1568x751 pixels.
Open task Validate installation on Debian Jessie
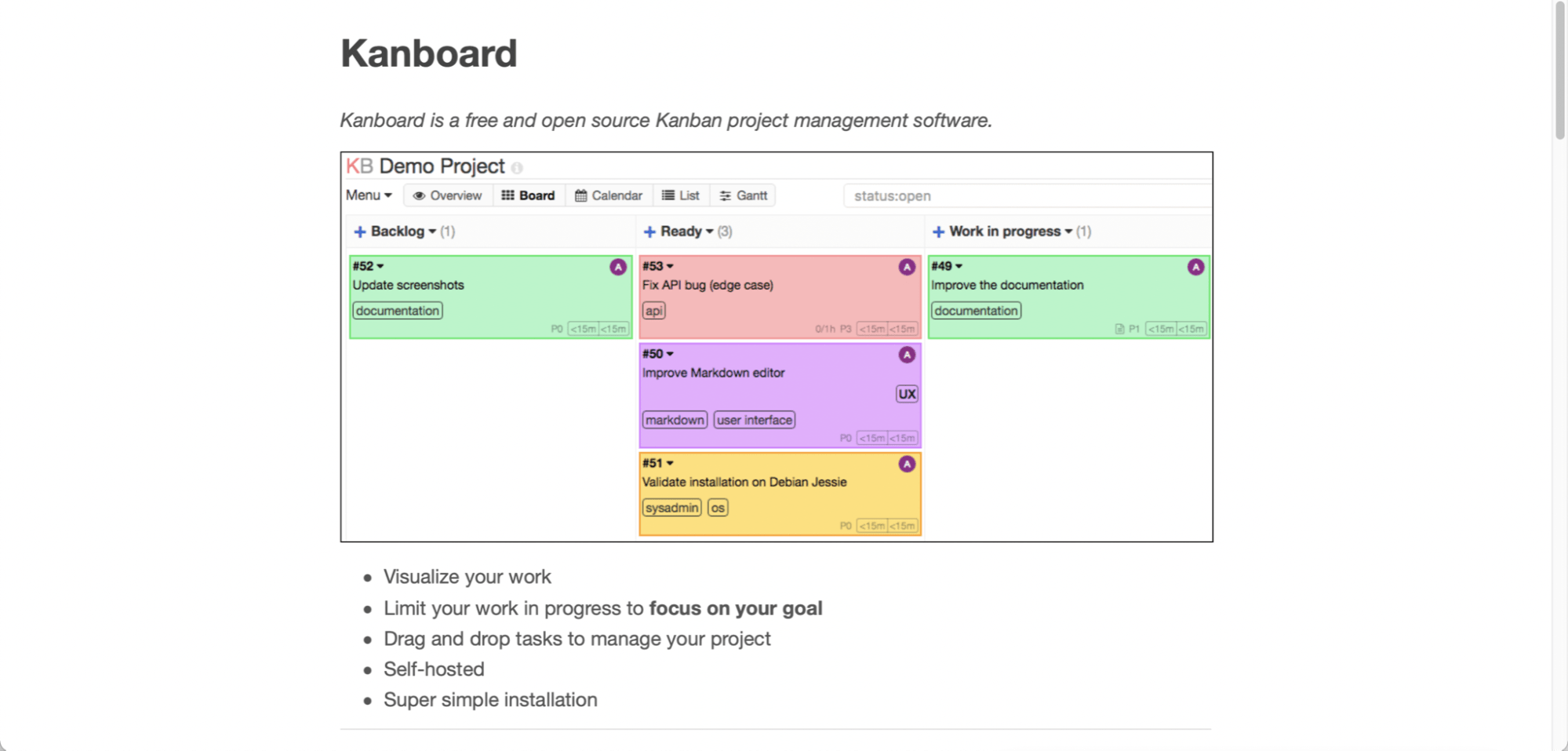point(744,482)
